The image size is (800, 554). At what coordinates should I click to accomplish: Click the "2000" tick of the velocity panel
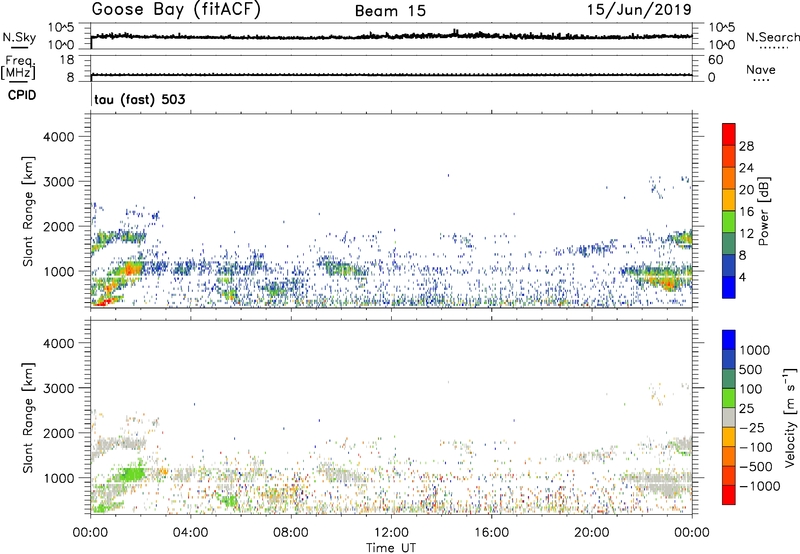click(x=59, y=433)
